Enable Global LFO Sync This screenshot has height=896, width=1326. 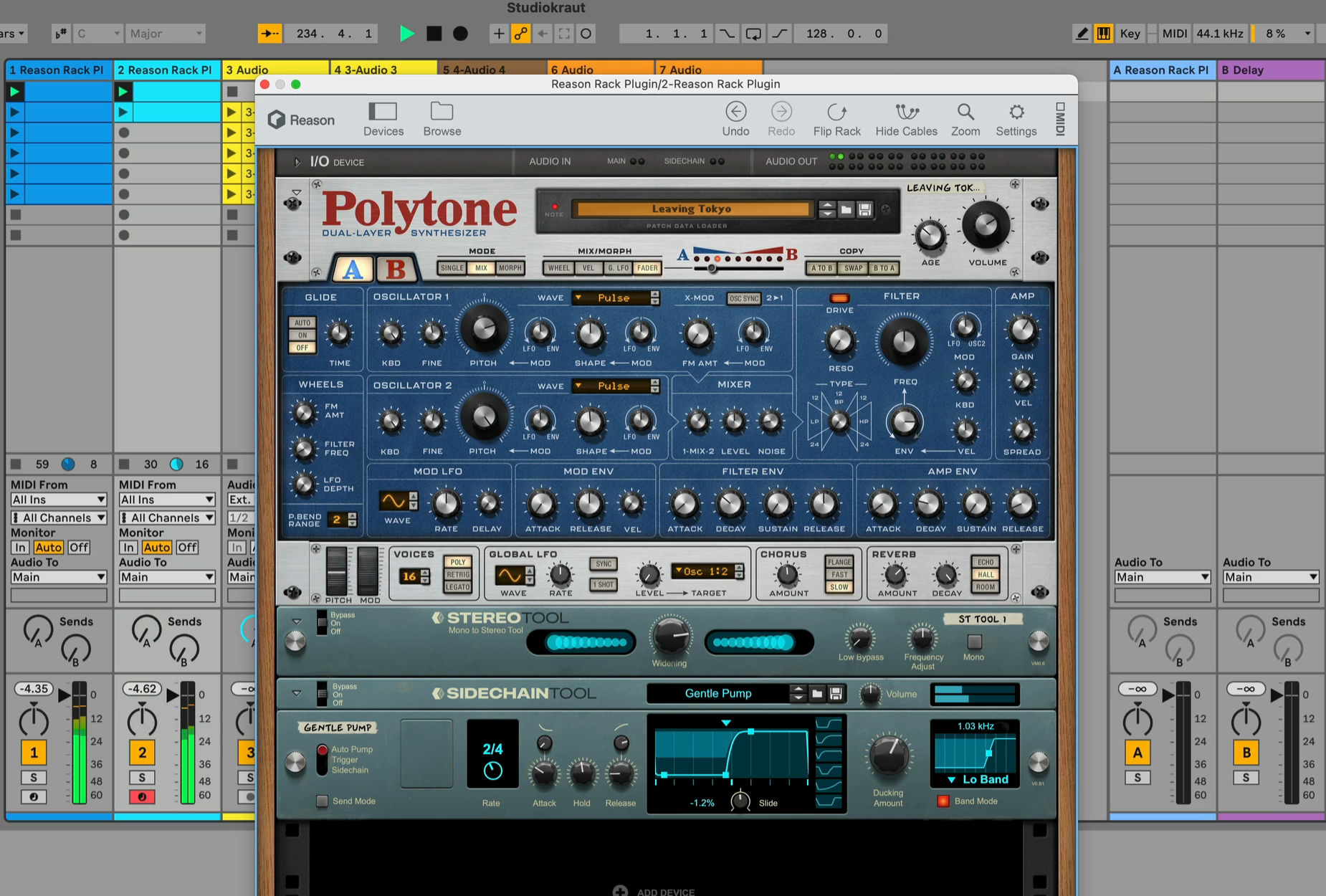pos(603,564)
